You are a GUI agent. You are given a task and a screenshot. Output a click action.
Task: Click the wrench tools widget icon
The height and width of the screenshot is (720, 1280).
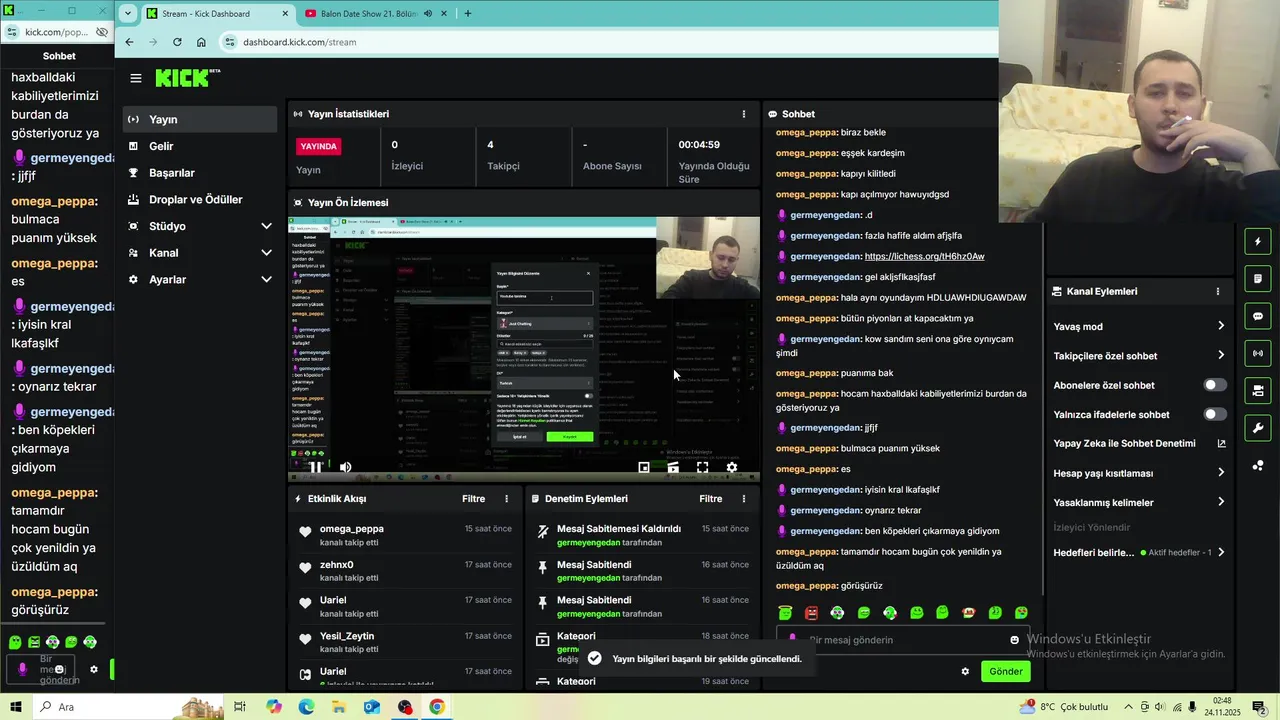click(1258, 428)
